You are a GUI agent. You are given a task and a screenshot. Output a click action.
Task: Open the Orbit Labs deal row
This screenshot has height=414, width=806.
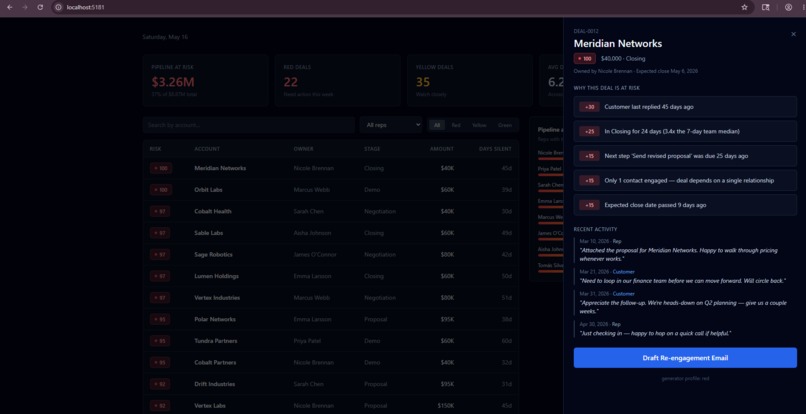click(331, 190)
